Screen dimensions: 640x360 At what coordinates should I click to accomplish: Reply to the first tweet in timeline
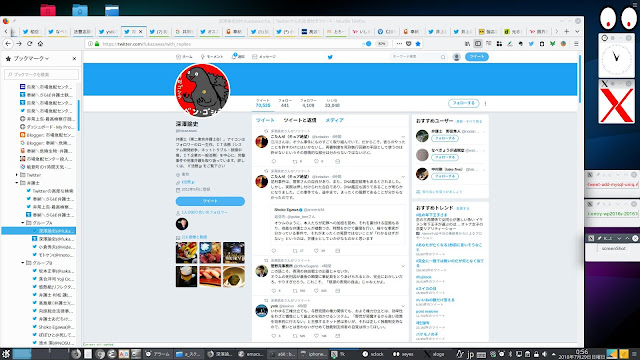tap(274, 161)
